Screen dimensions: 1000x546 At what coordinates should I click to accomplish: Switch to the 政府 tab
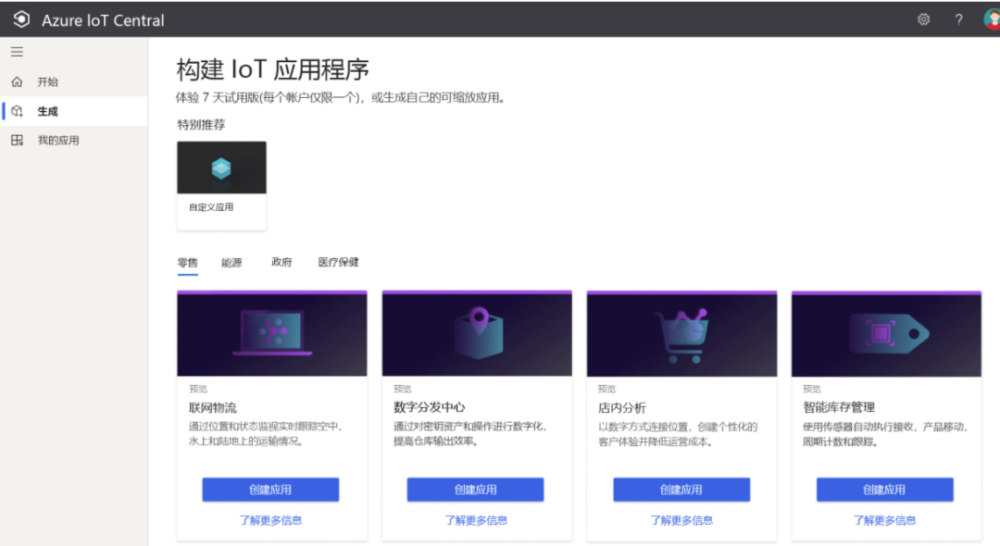(x=281, y=262)
